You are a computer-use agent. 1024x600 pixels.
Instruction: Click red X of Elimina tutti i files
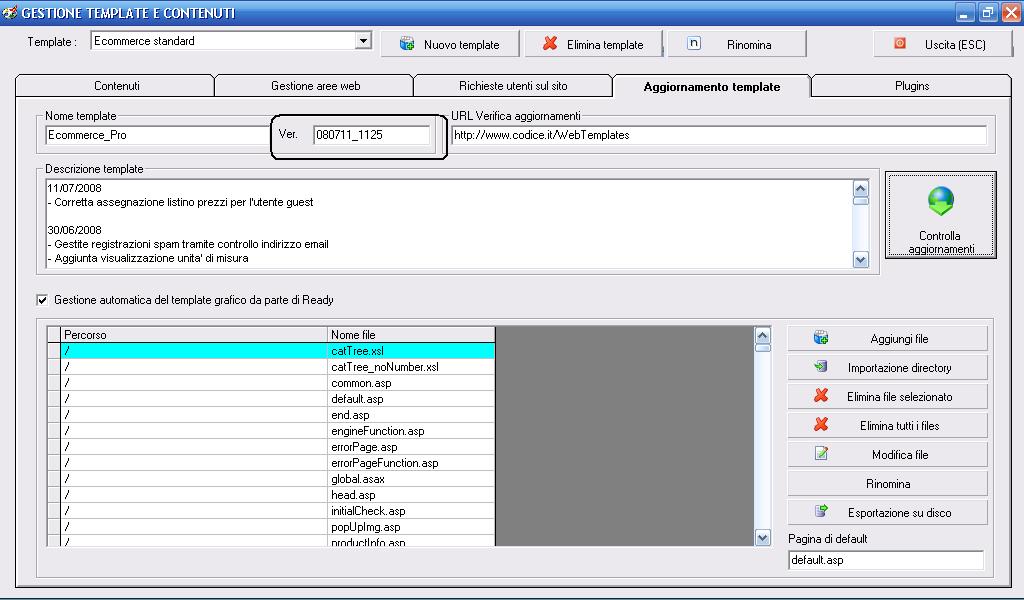pyautogui.click(x=821, y=424)
